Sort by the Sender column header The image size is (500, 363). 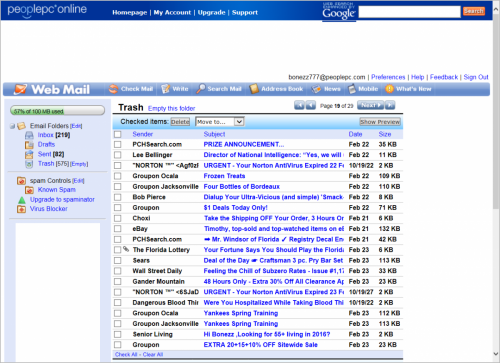point(143,134)
